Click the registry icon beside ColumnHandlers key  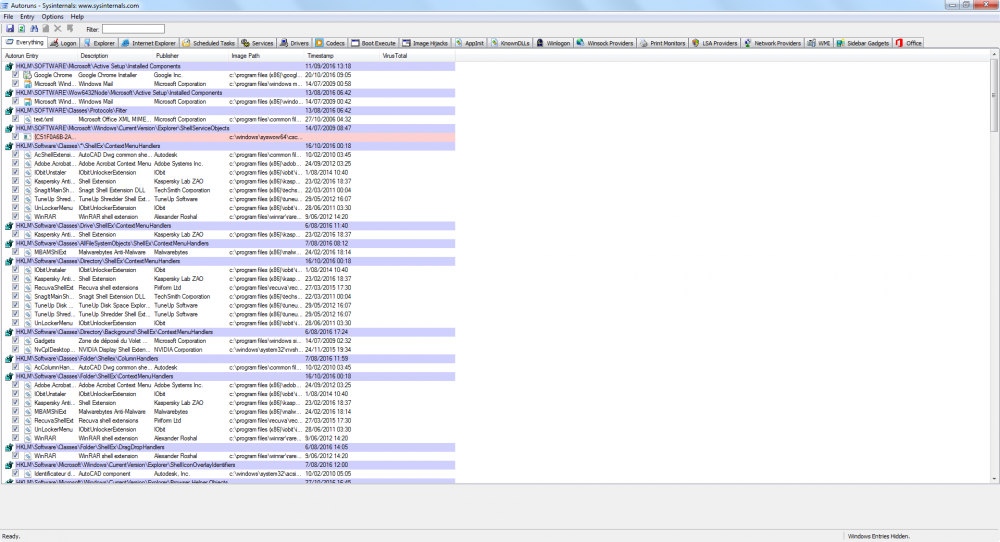coord(9,358)
